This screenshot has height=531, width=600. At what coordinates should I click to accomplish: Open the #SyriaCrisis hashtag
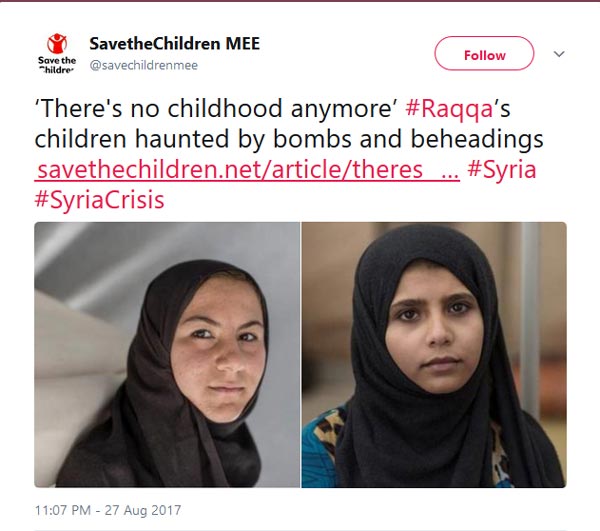click(99, 200)
